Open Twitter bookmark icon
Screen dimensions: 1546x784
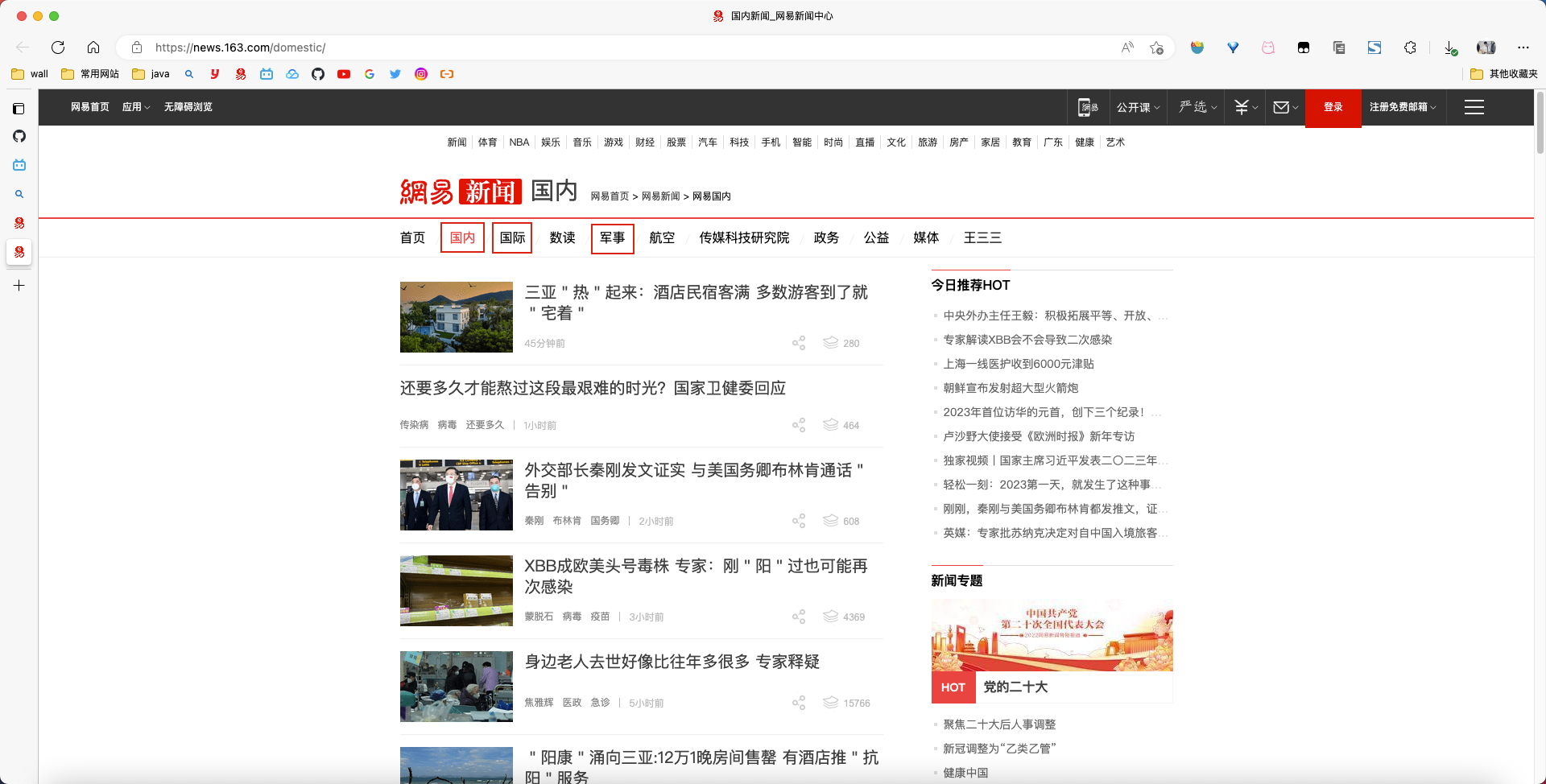[395, 74]
